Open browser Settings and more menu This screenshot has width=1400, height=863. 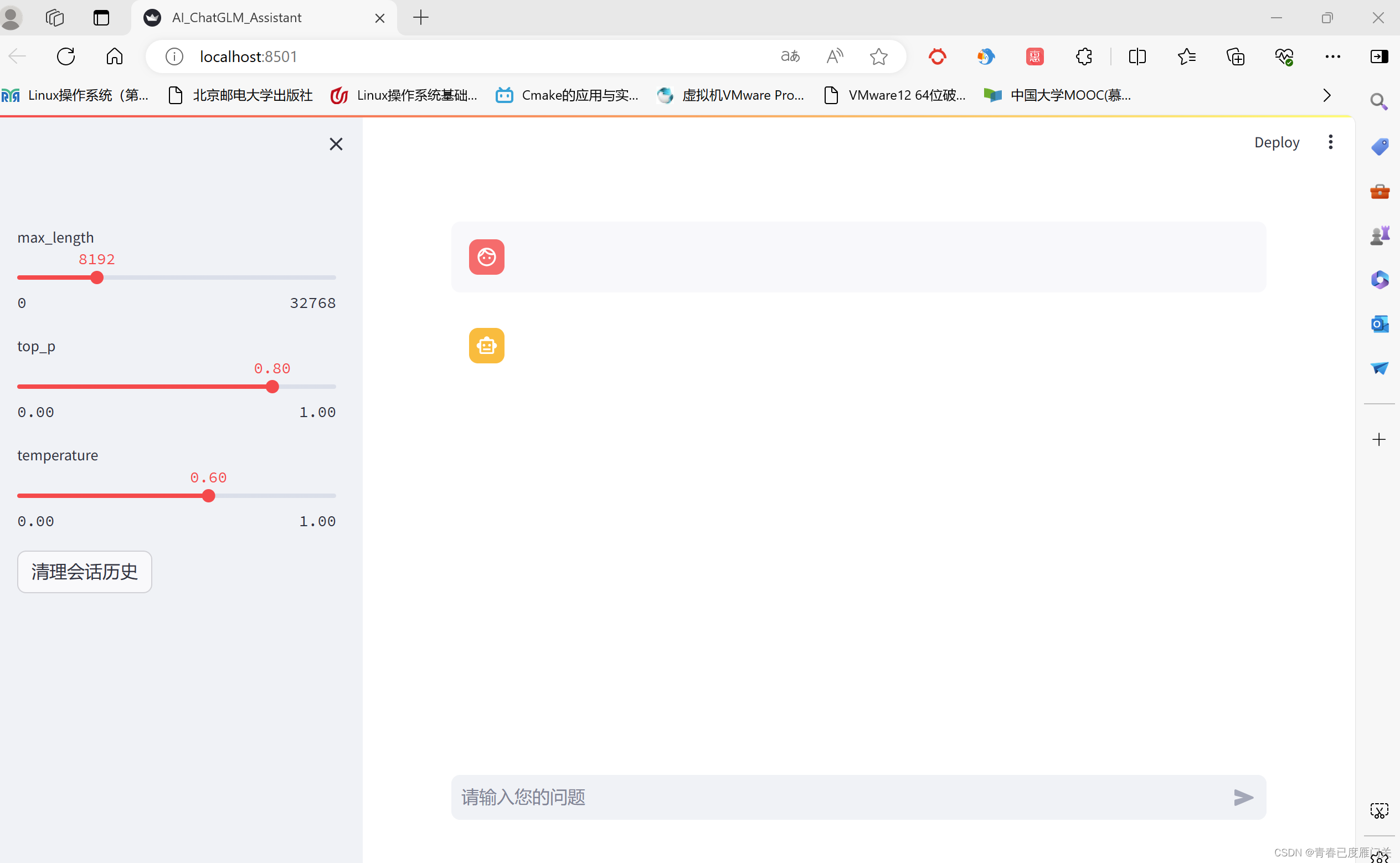1332,56
